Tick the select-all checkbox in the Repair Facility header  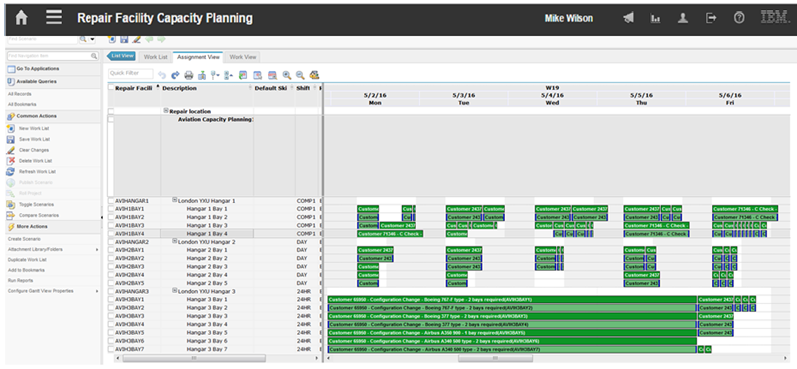tap(111, 88)
